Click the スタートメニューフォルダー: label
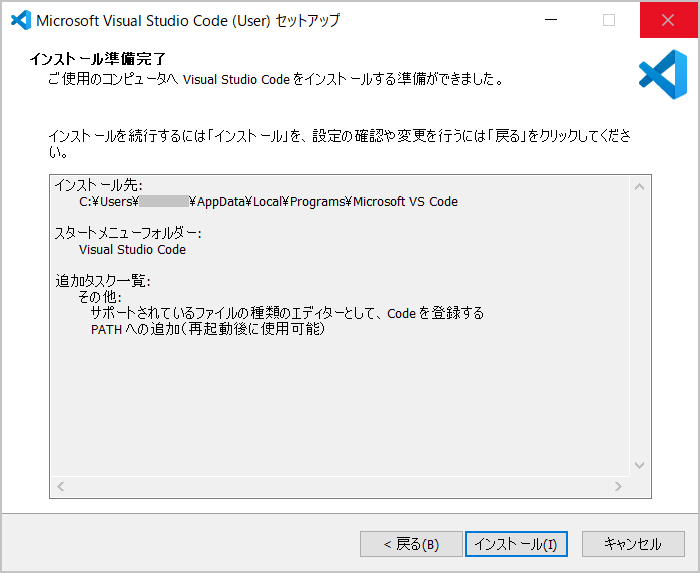 128,233
